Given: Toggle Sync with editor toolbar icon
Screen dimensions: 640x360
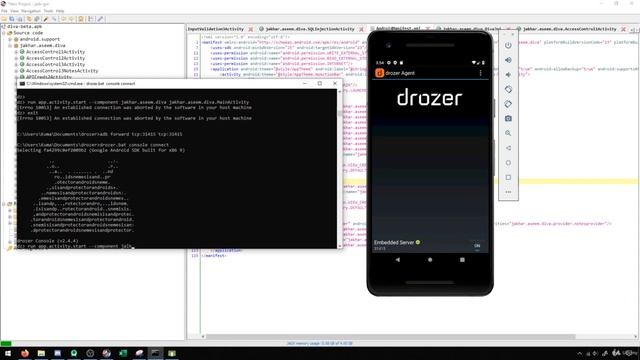Looking at the screenshot, I should pos(29,19).
